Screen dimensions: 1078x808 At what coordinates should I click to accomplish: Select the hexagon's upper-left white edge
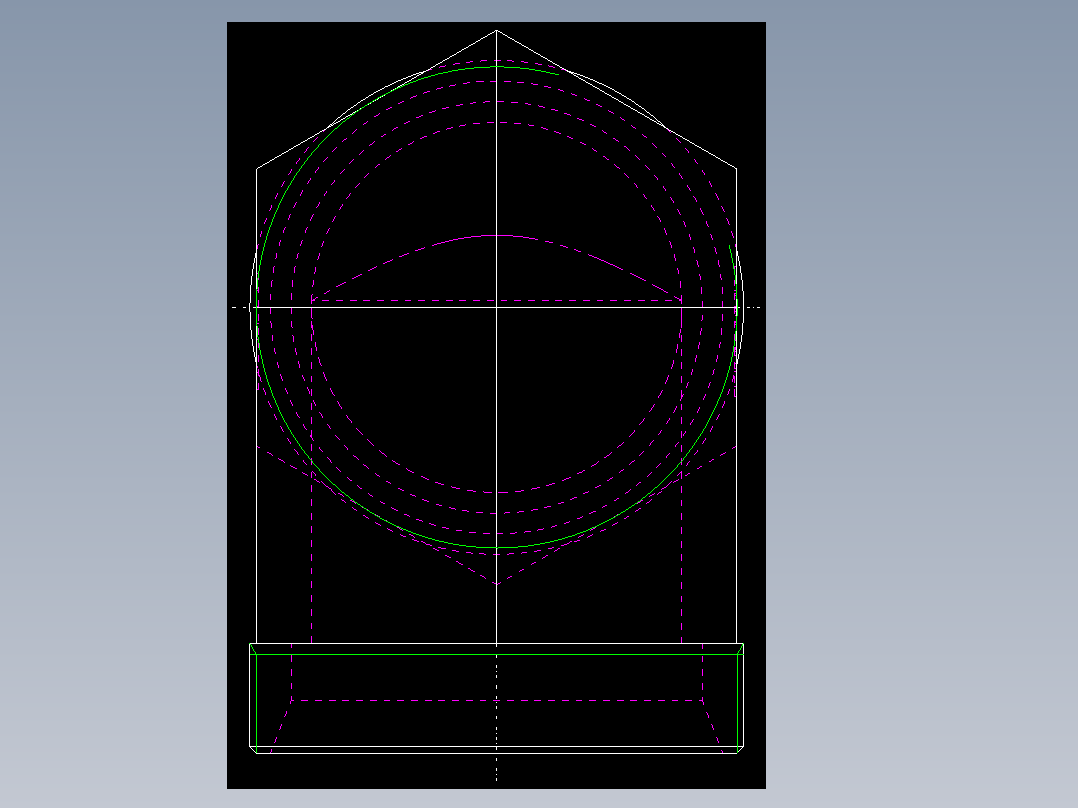tap(376, 100)
